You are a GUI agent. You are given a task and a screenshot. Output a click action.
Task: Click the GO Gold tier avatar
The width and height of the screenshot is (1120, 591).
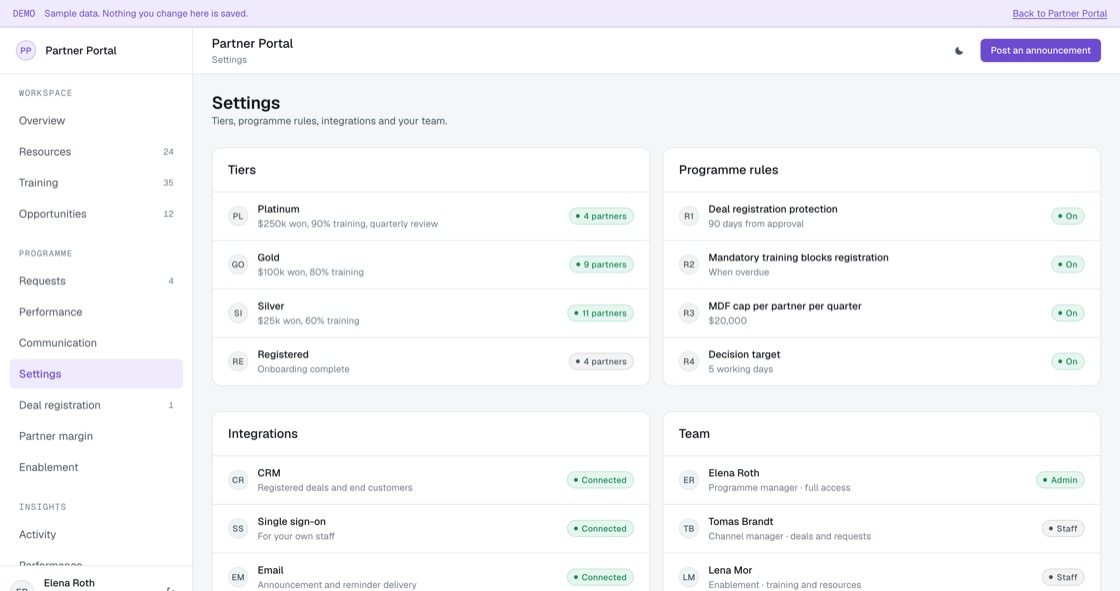[238, 264]
